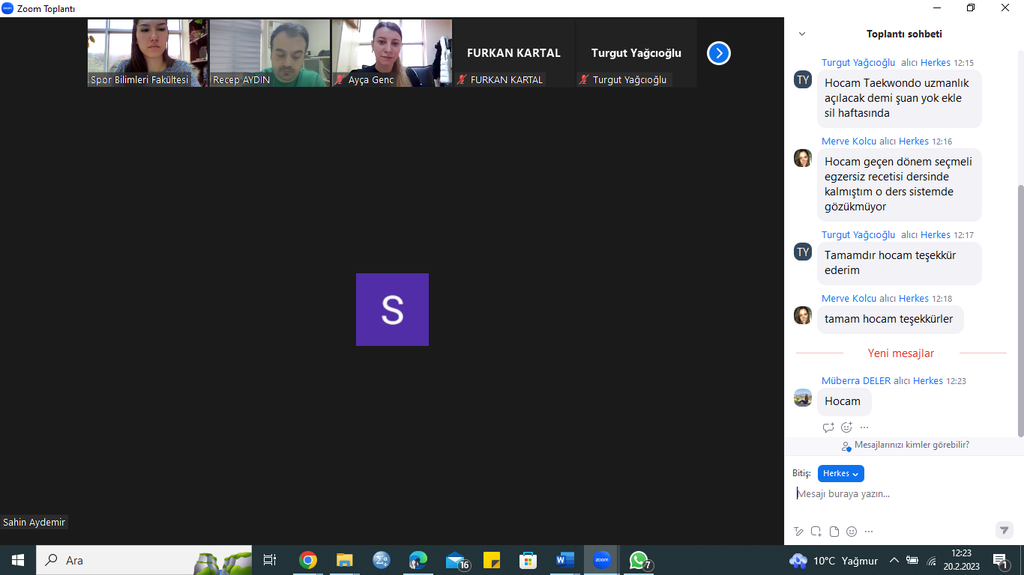The image size is (1024, 575).
Task: Open text formatting tool in chat
Action: pos(798,531)
